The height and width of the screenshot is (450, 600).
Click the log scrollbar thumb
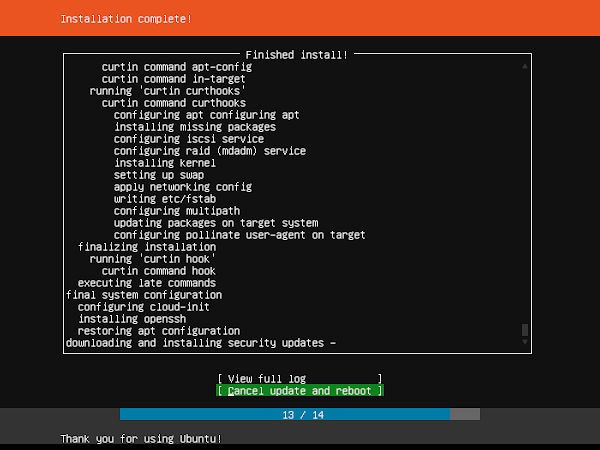(525, 330)
